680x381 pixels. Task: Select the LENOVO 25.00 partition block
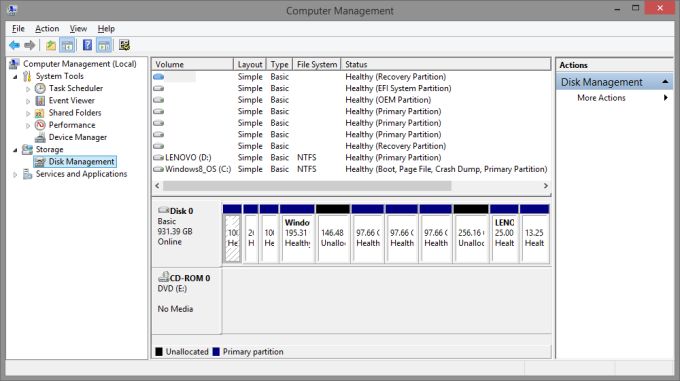pos(504,234)
